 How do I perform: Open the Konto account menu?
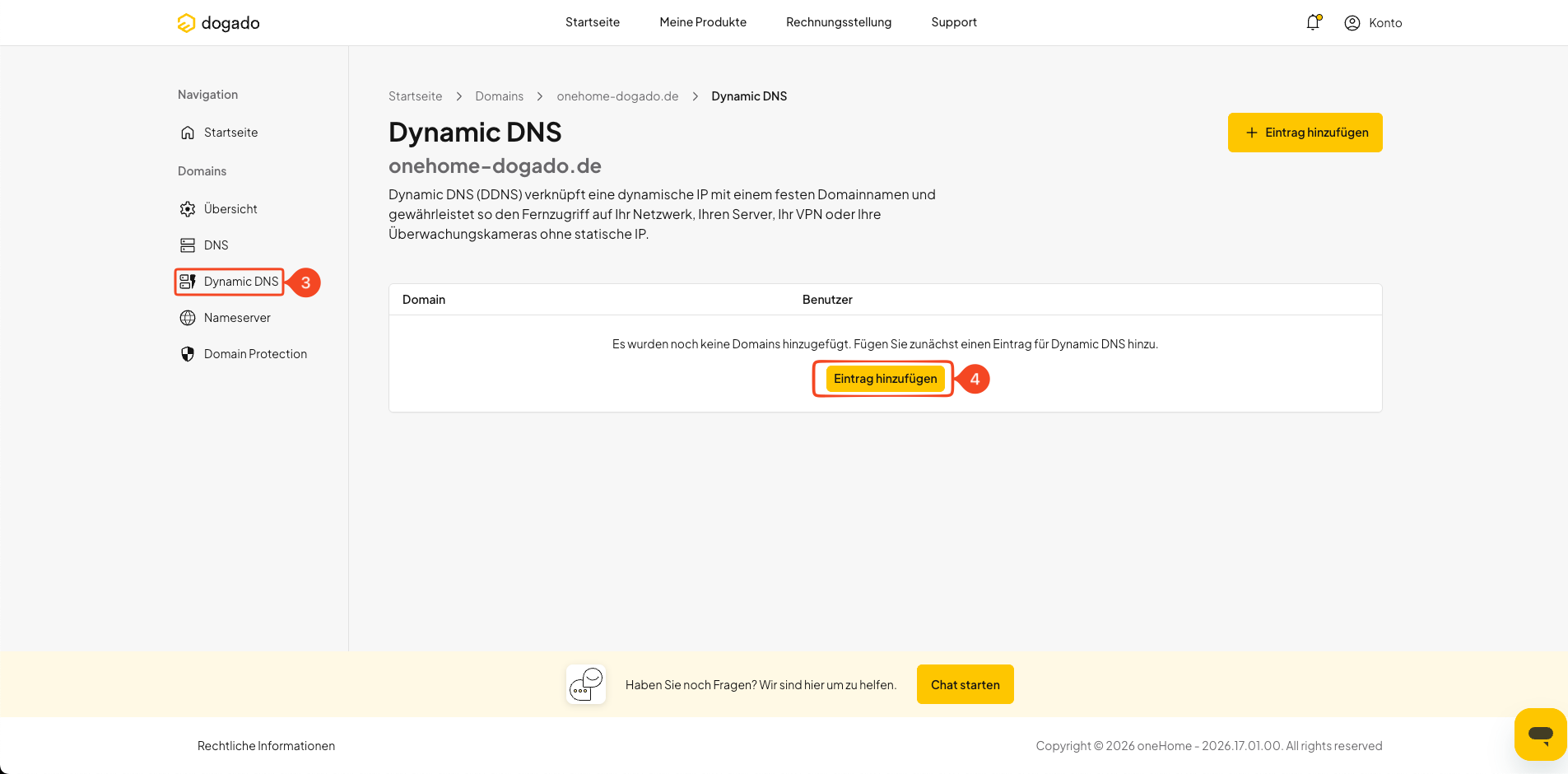tap(1373, 23)
